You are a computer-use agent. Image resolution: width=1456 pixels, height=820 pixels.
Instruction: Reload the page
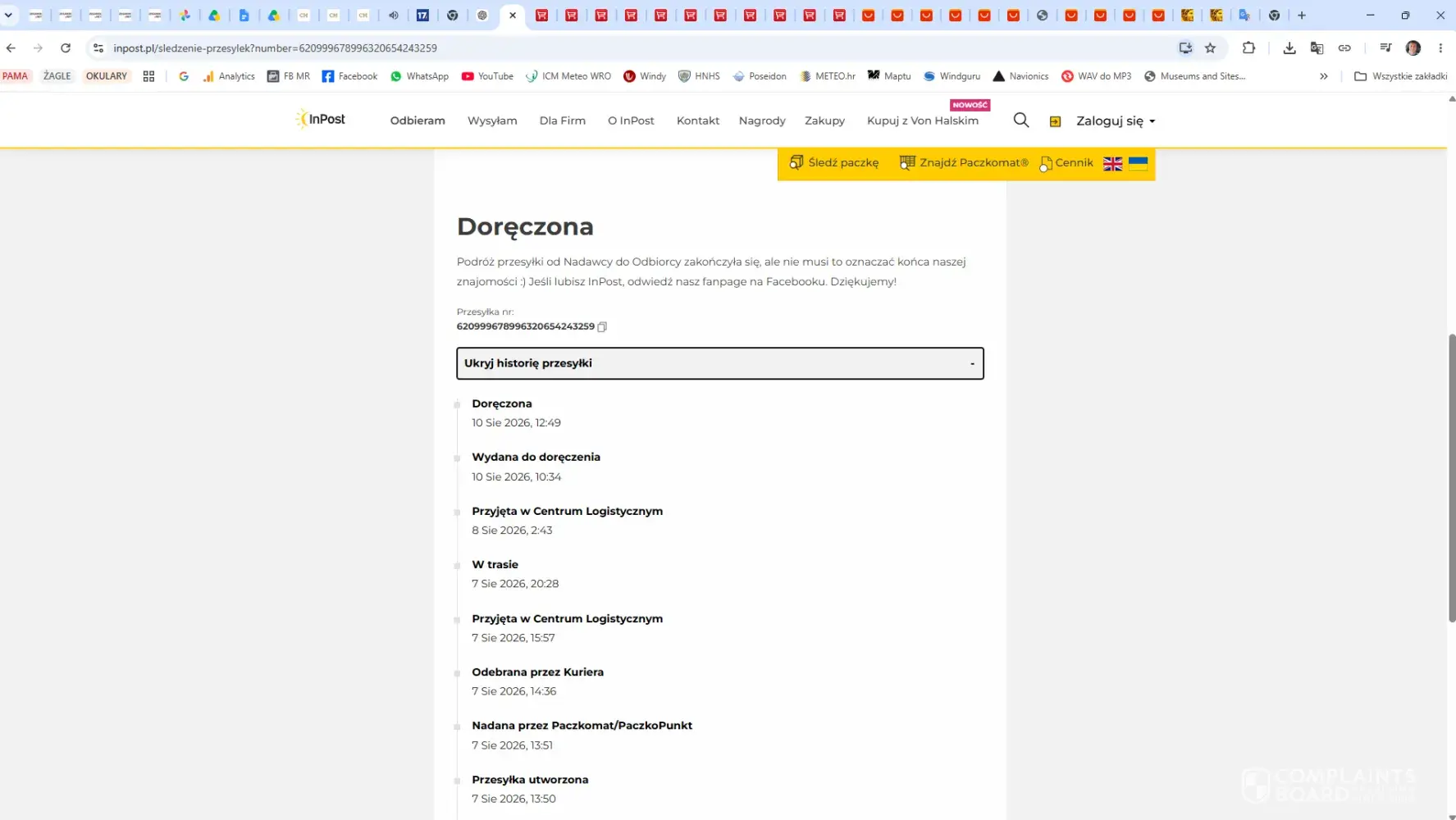(x=66, y=48)
